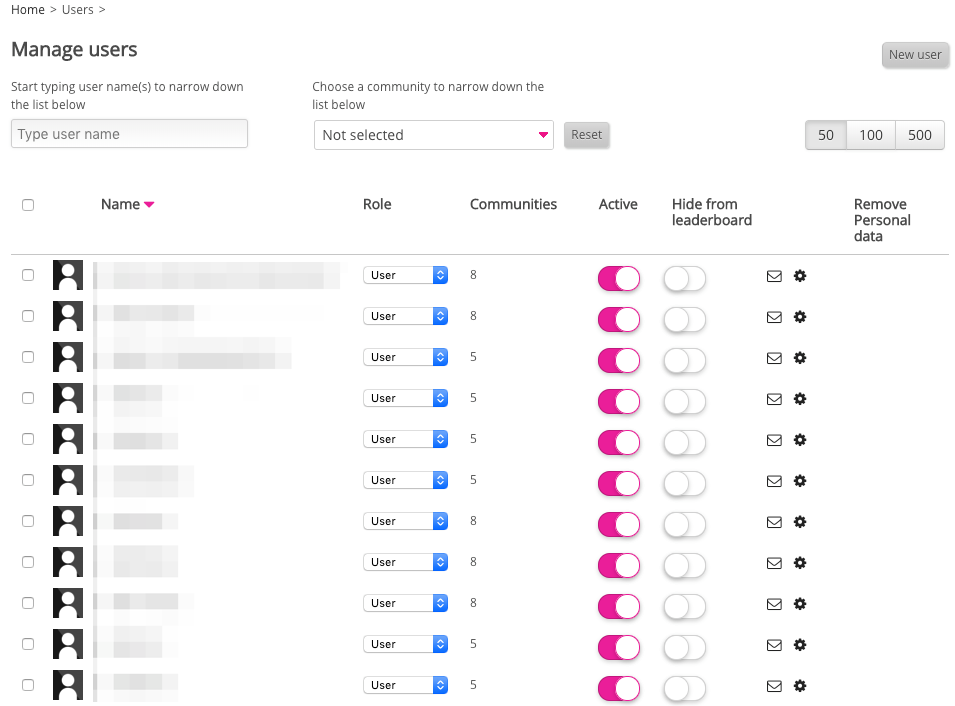Switch page size to 500
This screenshot has width=955, height=706.
point(918,134)
